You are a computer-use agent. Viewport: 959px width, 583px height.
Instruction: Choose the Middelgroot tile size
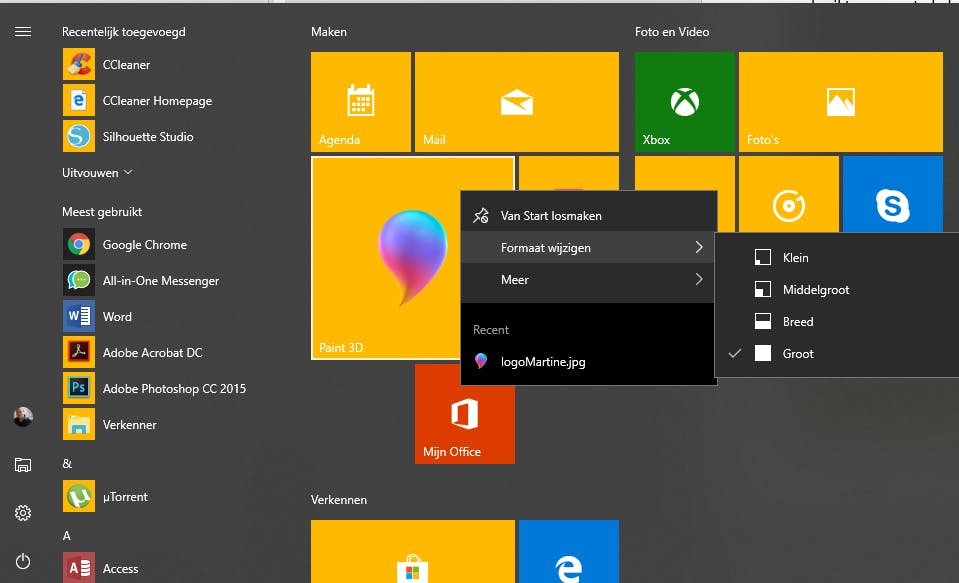click(x=815, y=290)
